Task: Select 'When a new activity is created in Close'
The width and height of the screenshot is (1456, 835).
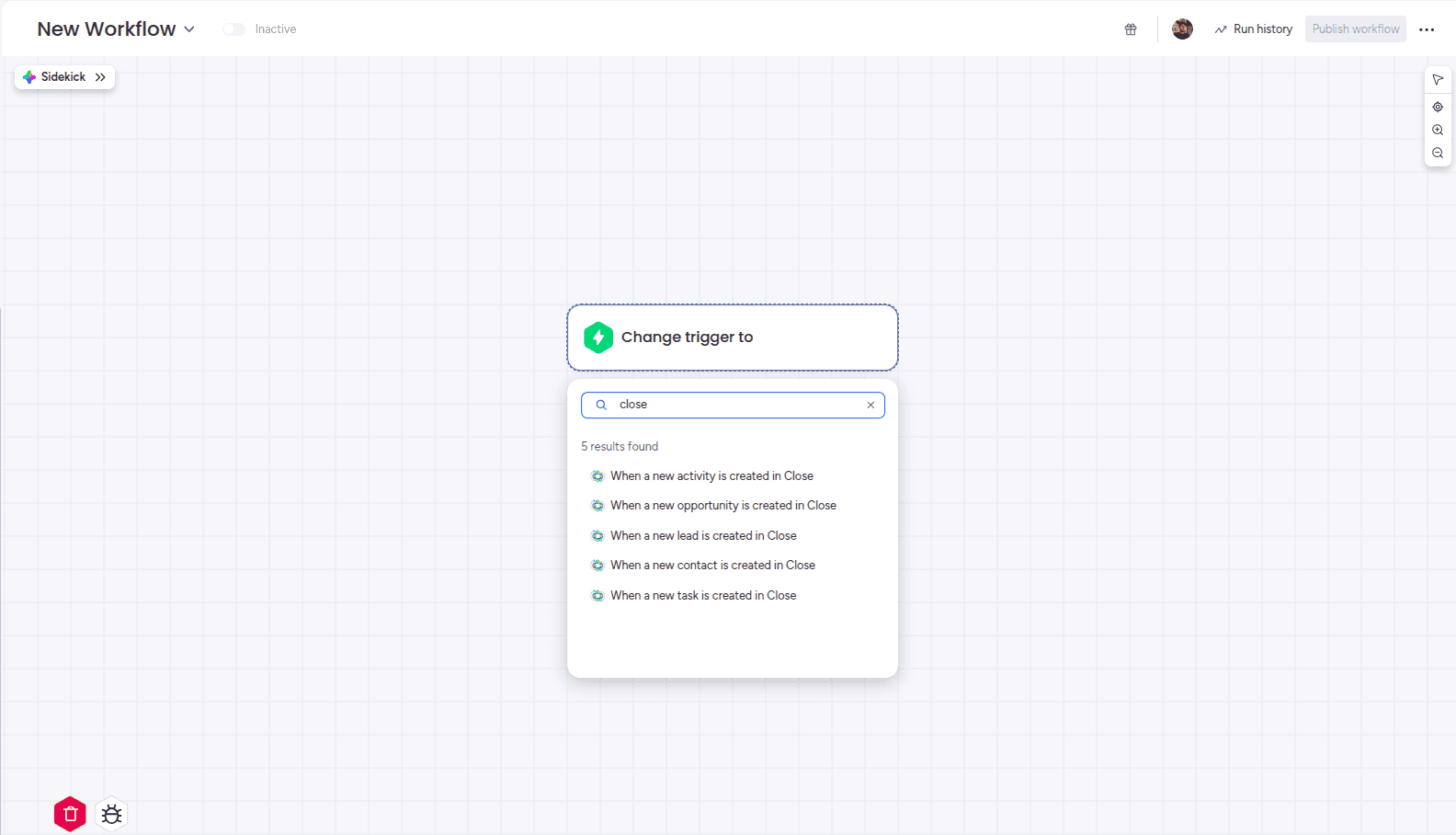Action: (711, 476)
